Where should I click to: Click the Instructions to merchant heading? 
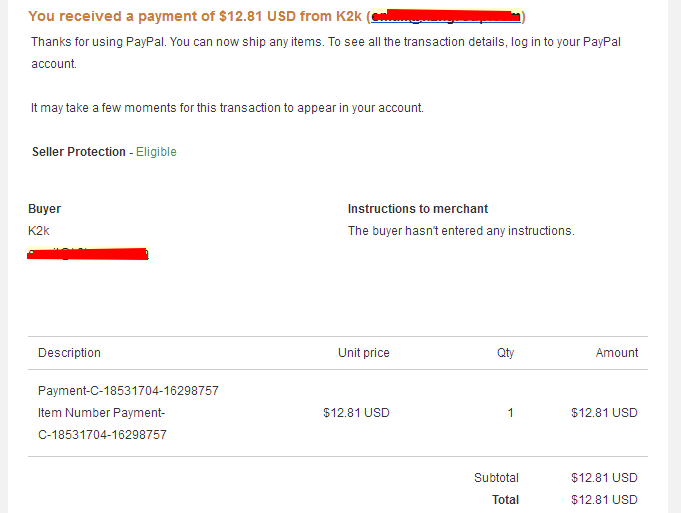(418, 209)
